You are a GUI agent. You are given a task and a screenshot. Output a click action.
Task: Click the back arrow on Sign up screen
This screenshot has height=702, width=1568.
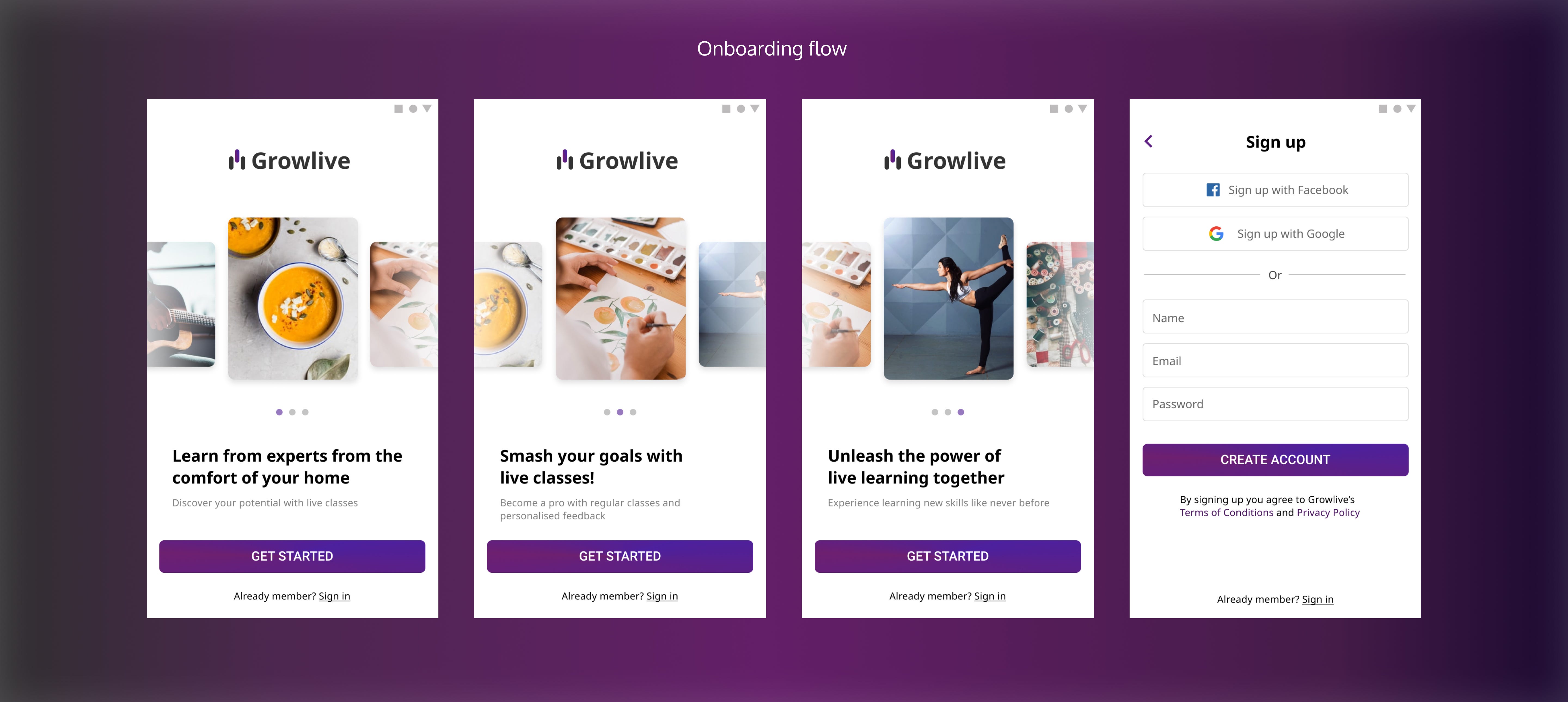[1148, 141]
